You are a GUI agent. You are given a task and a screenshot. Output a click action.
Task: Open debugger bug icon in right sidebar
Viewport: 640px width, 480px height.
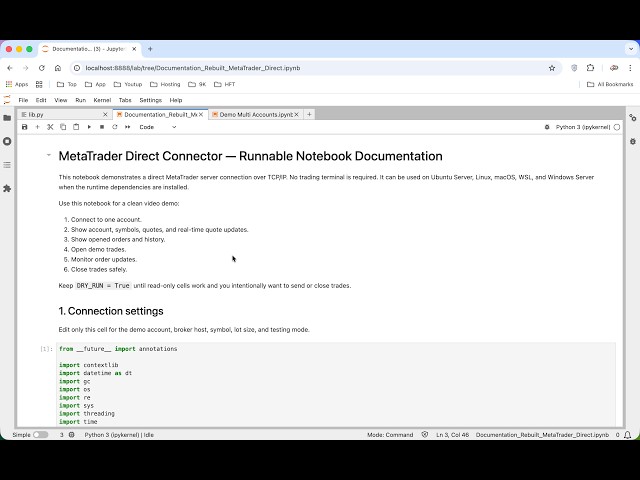[633, 141]
